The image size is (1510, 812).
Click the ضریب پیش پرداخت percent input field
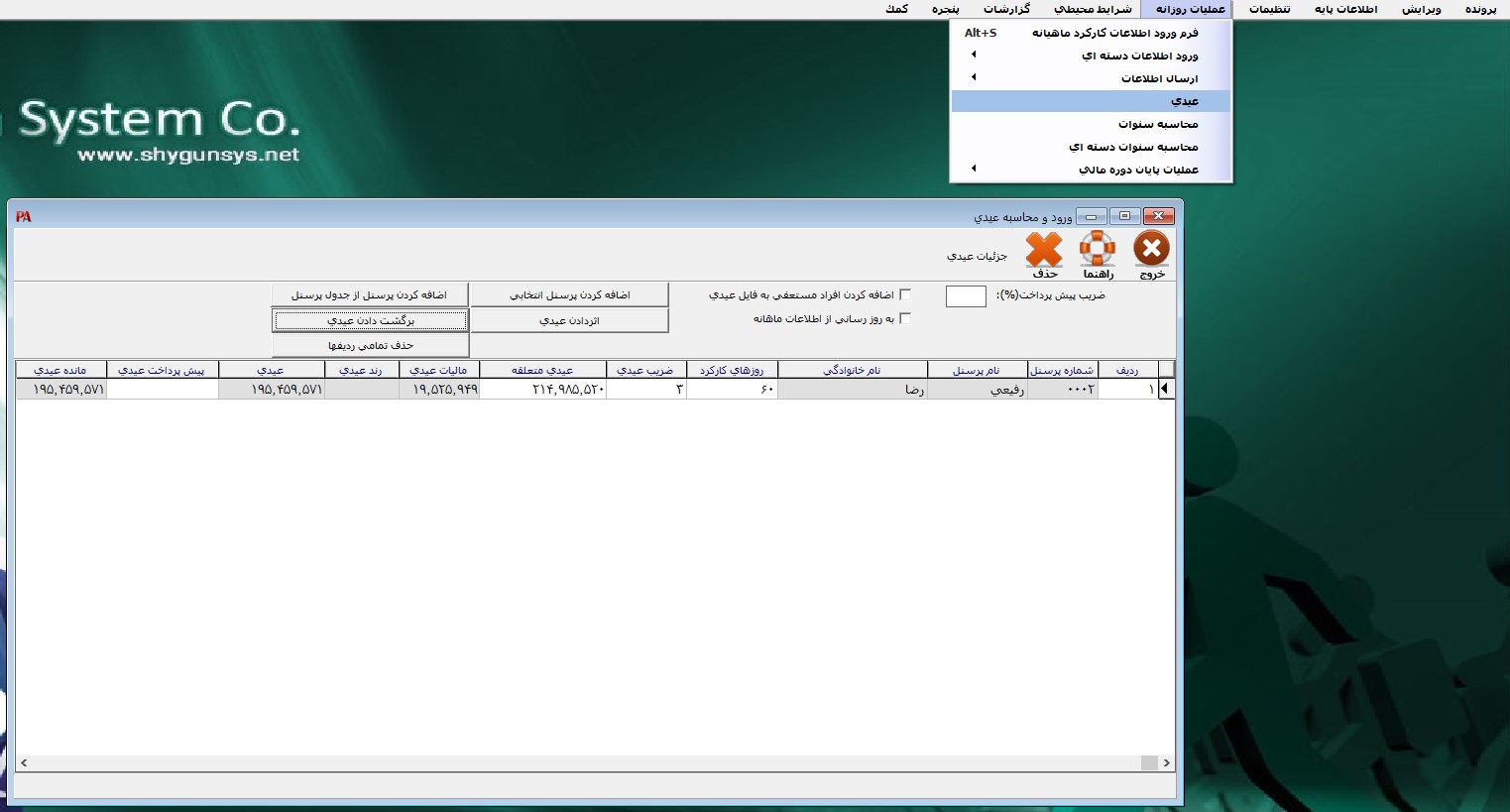tap(965, 296)
